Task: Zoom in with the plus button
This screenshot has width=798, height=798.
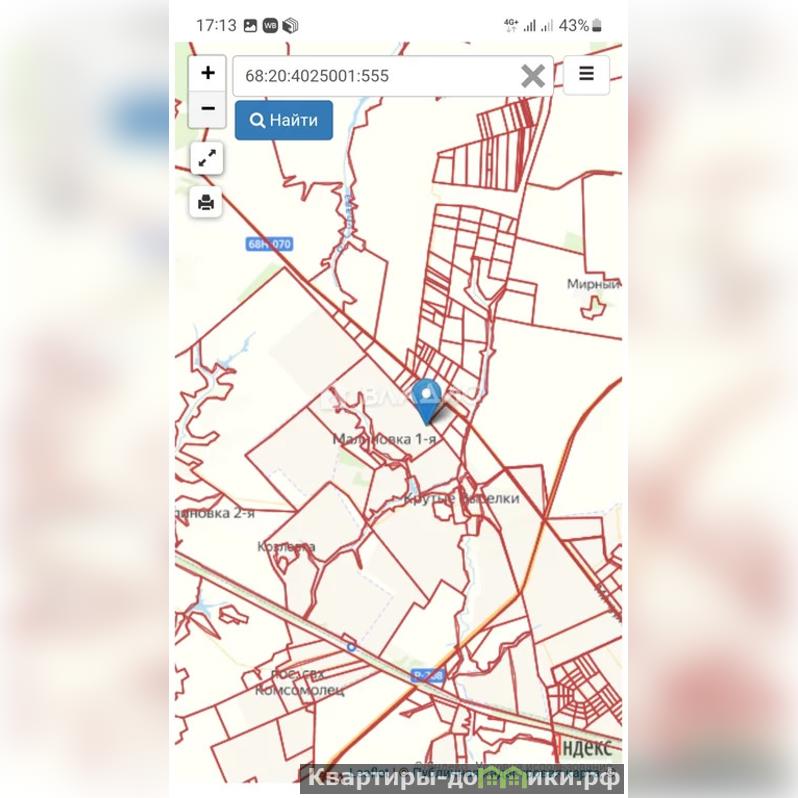Action: 207,73
